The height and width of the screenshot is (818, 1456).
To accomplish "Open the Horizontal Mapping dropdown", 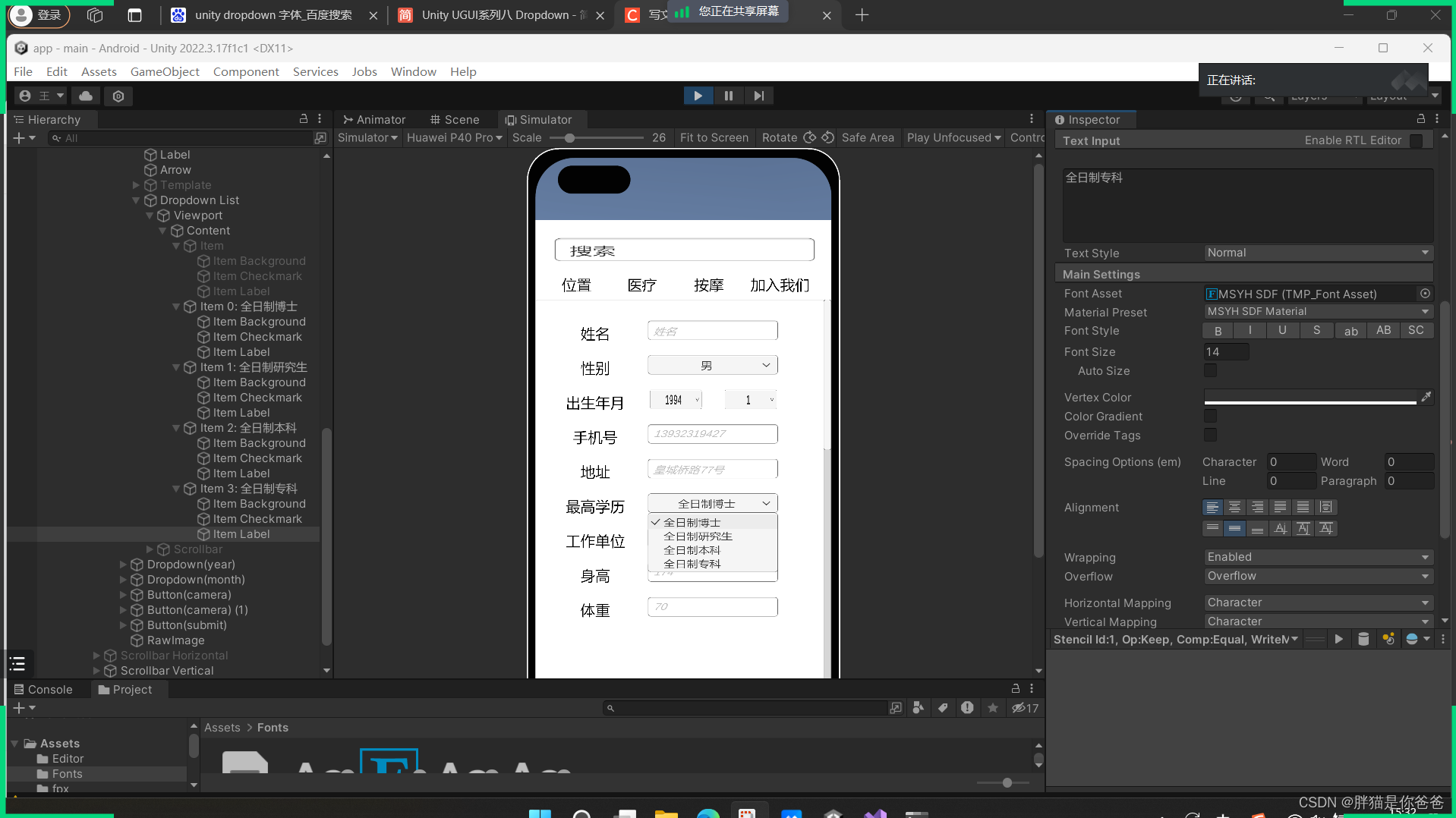I will point(1319,602).
